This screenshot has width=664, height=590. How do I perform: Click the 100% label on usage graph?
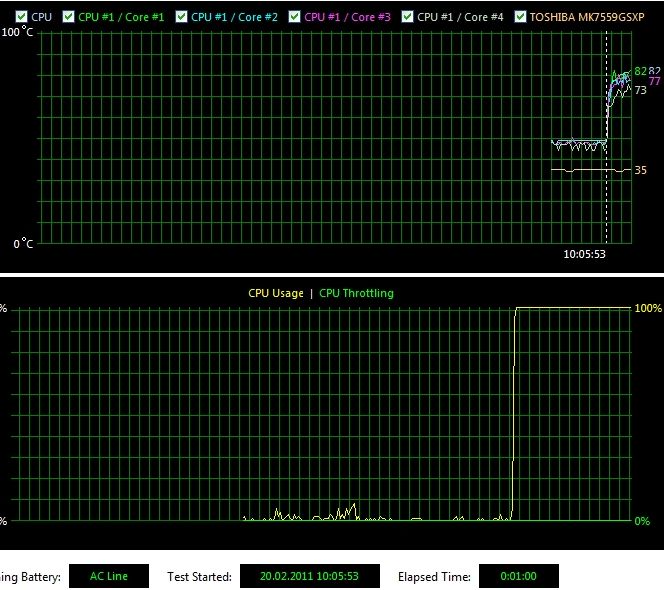tap(648, 309)
